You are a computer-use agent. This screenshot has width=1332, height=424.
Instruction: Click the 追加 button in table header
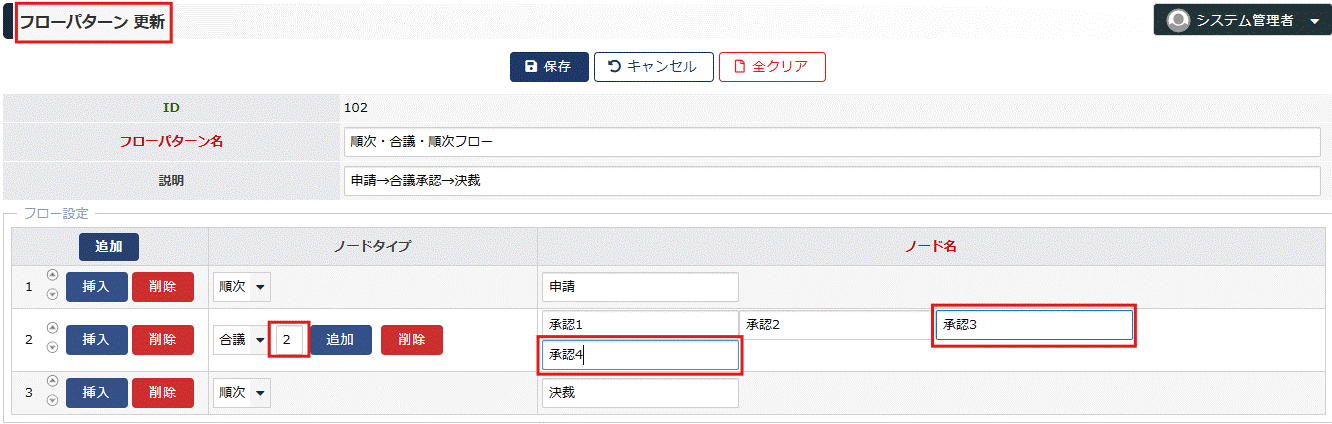tap(109, 247)
